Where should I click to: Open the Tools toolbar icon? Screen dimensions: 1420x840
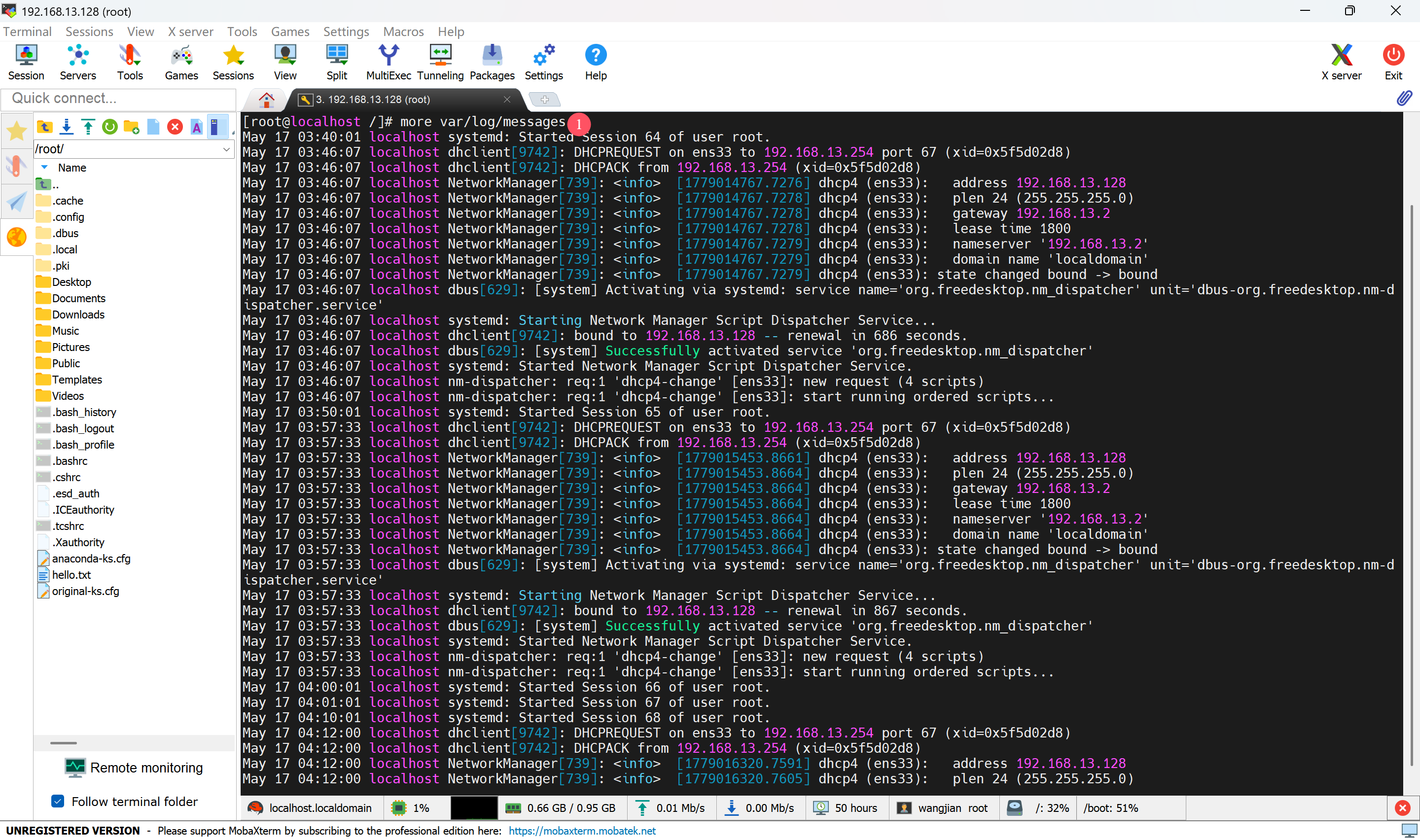tap(130, 62)
